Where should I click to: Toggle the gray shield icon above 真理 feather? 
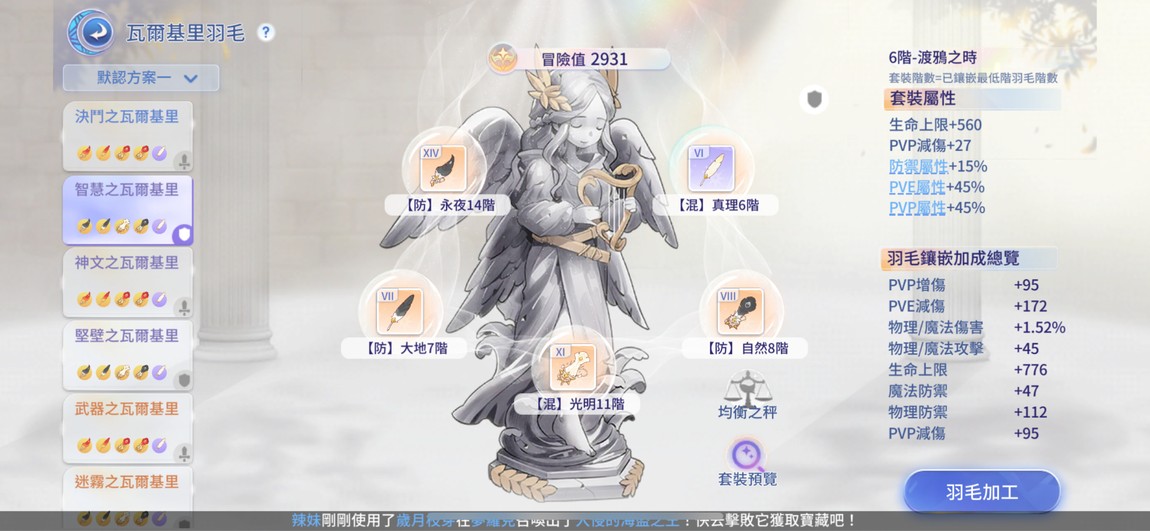coord(815,99)
